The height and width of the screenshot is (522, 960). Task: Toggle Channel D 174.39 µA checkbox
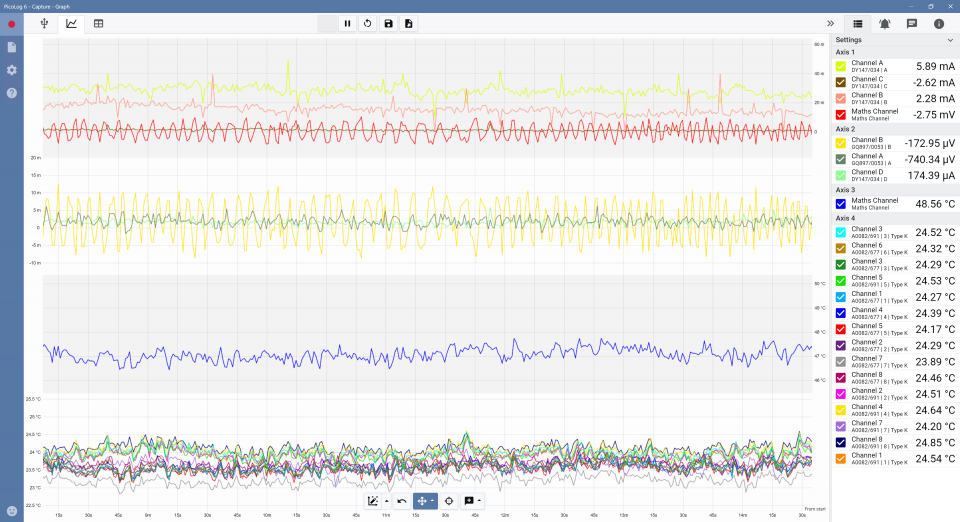841,176
